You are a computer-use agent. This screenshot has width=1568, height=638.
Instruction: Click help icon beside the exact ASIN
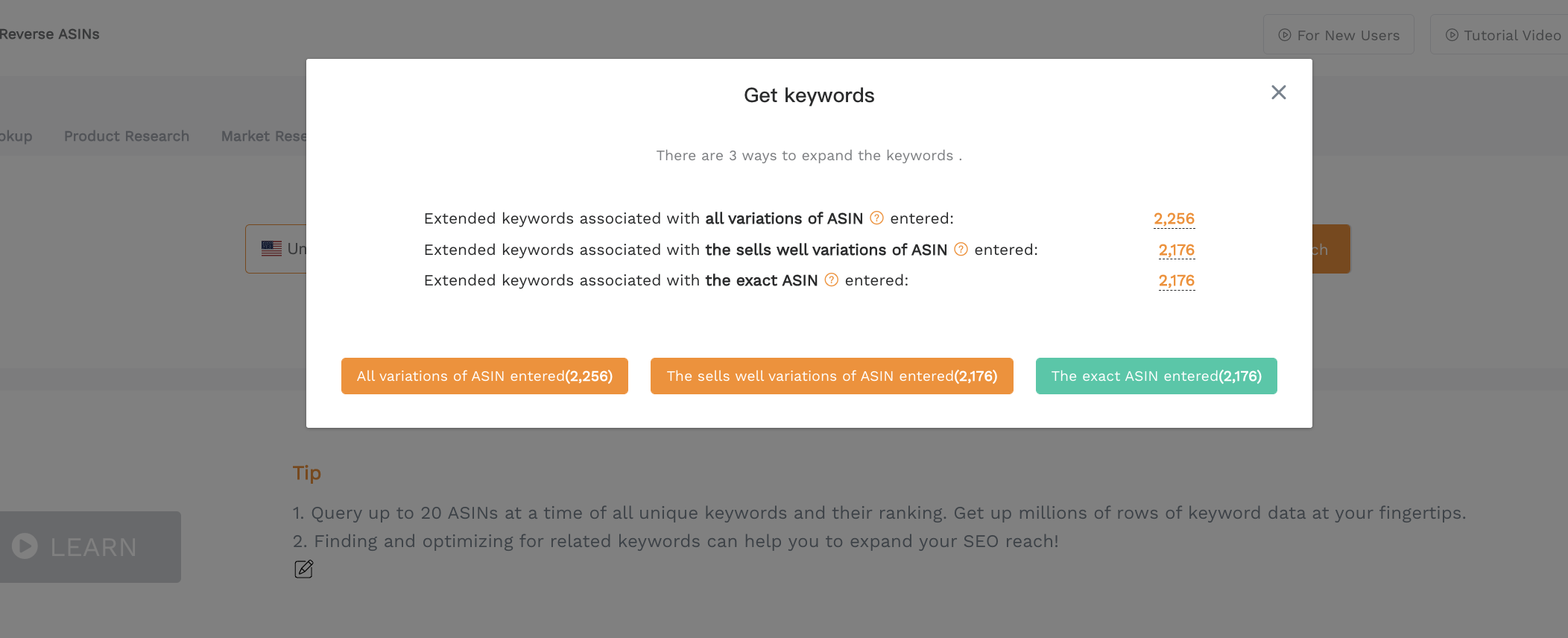[x=832, y=279]
